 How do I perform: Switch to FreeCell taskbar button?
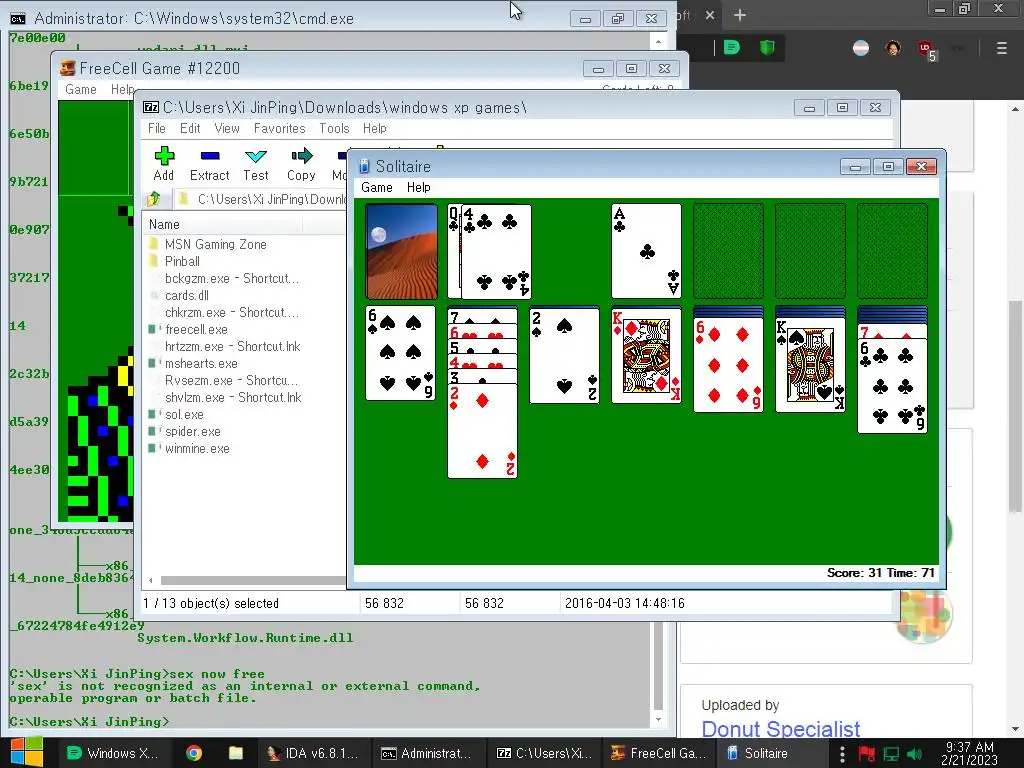tap(659, 753)
